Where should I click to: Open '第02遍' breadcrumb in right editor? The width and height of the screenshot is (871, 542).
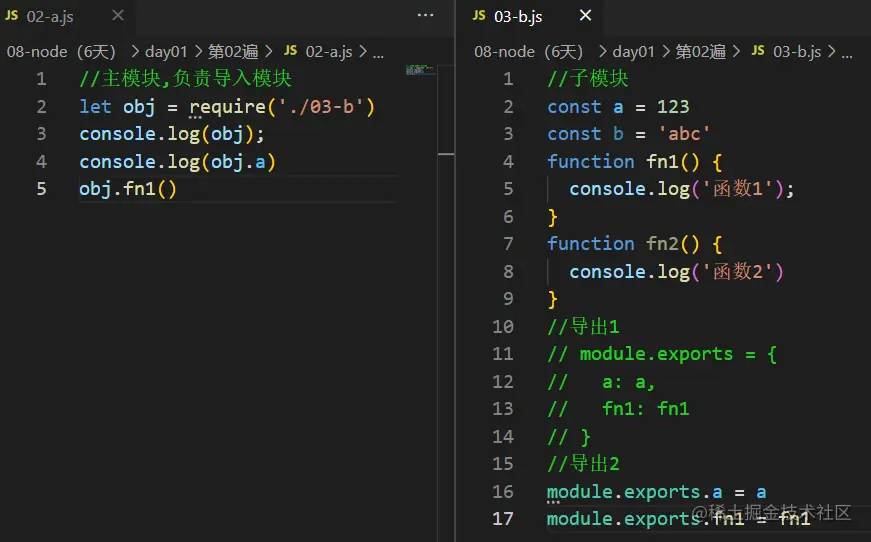click(x=701, y=52)
